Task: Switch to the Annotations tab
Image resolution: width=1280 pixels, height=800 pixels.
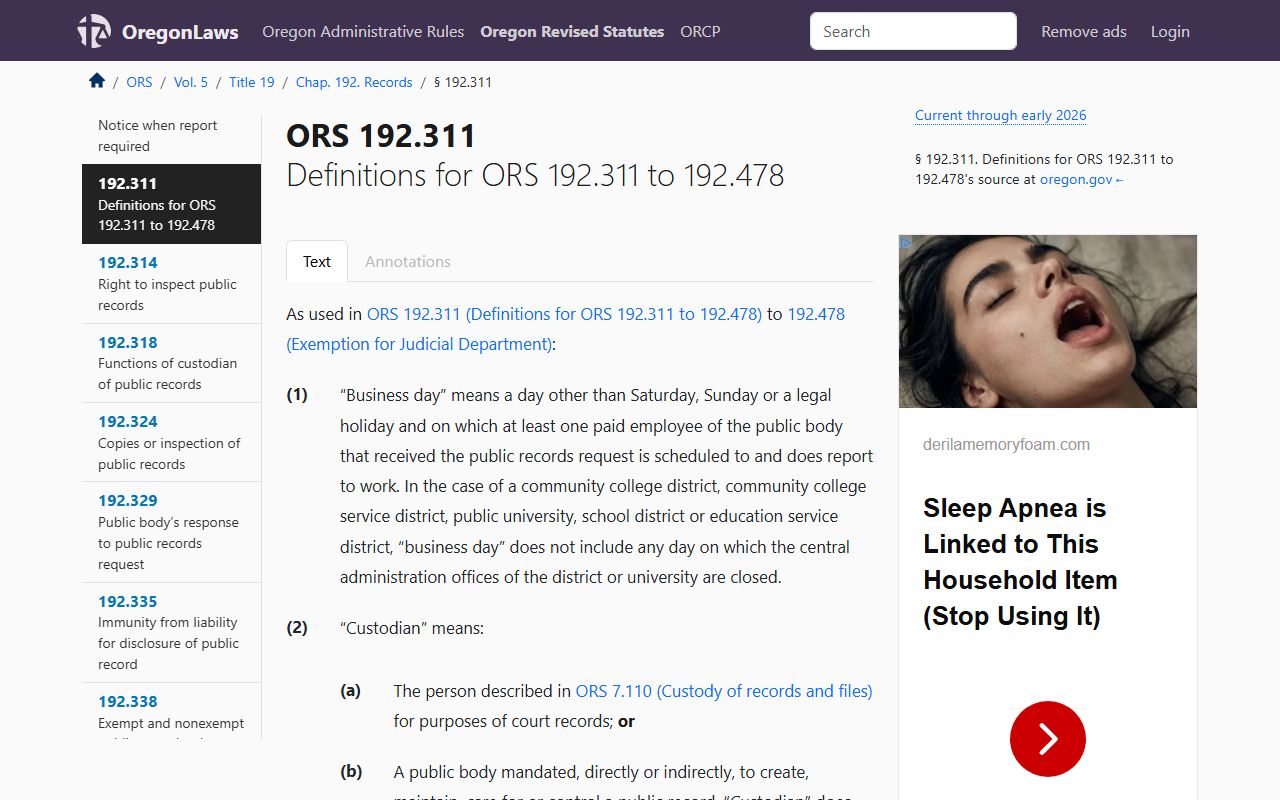Action: (x=408, y=261)
